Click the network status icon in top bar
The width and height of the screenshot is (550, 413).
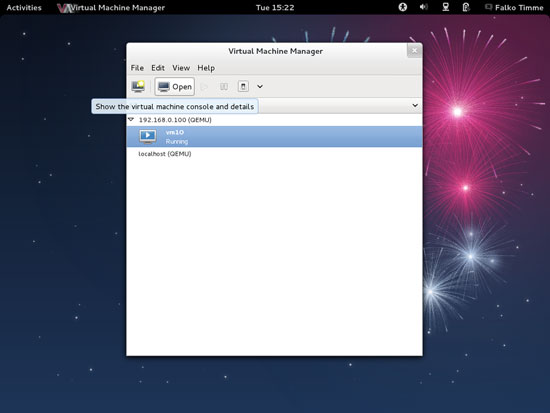pos(445,7)
